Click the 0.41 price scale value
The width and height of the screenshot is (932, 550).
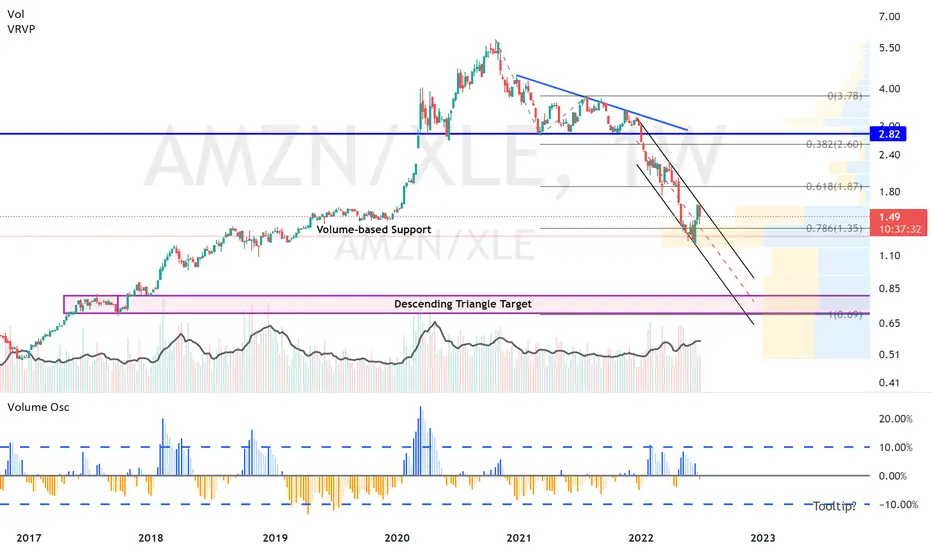889,382
